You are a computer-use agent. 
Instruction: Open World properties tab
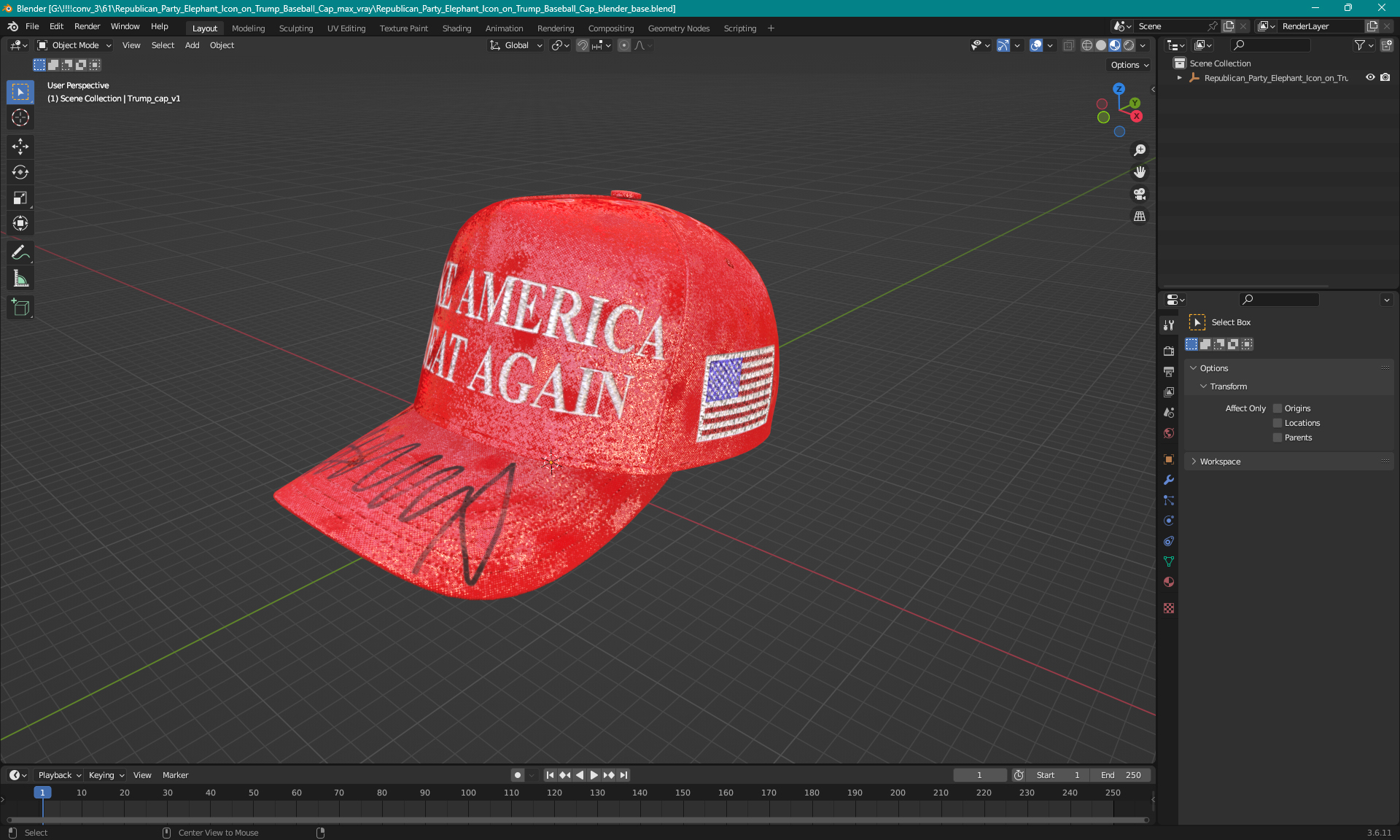click(1169, 432)
